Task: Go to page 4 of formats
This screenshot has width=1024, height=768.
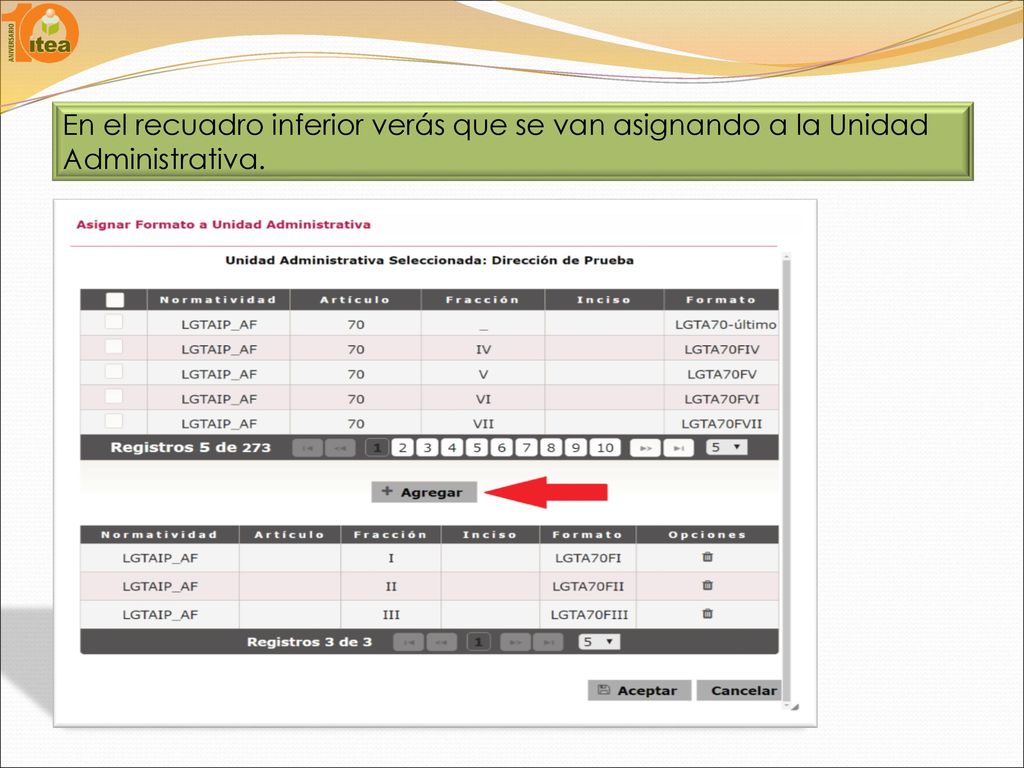Action: tap(452, 448)
